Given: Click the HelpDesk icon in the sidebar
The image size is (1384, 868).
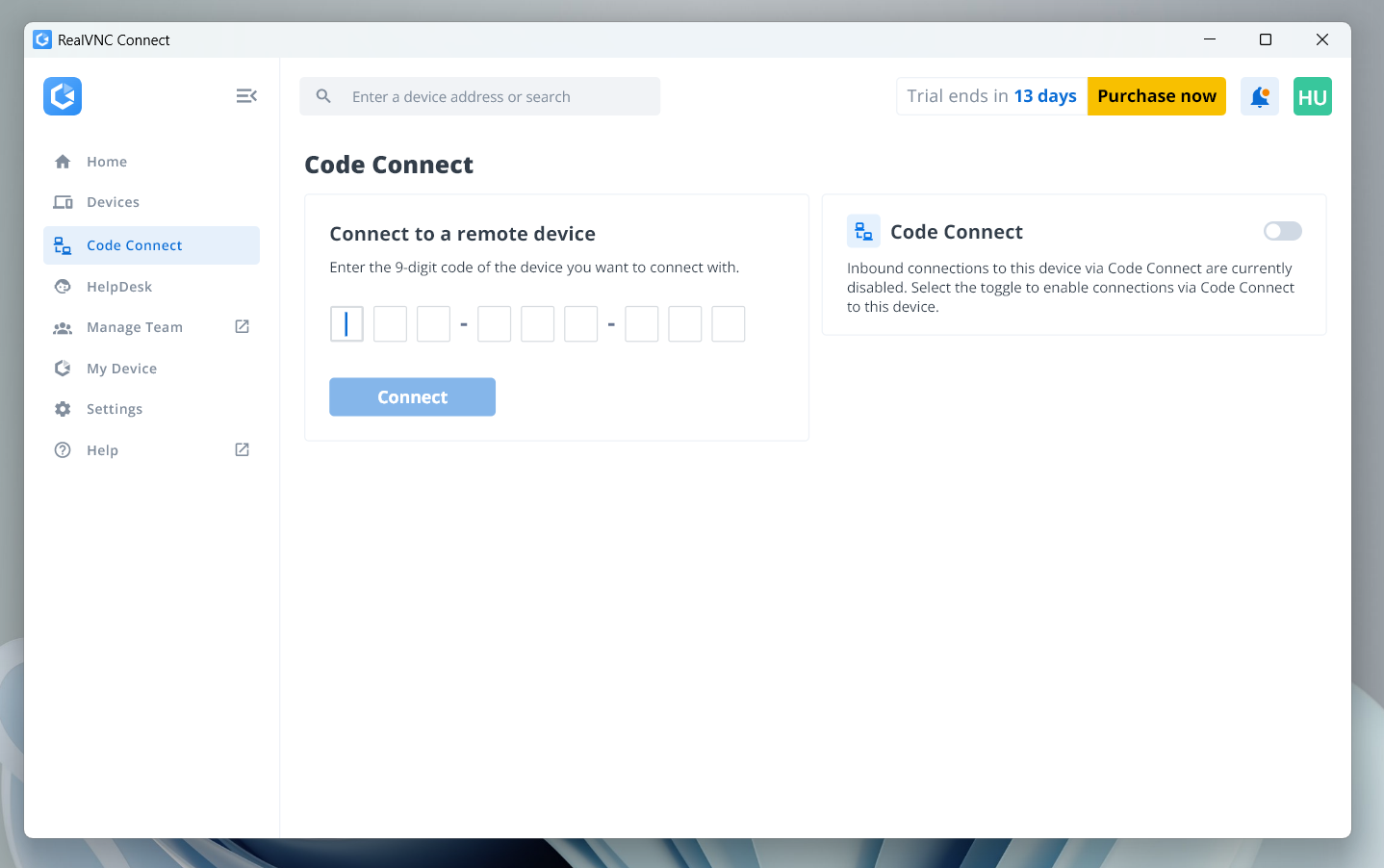Looking at the screenshot, I should click(63, 287).
